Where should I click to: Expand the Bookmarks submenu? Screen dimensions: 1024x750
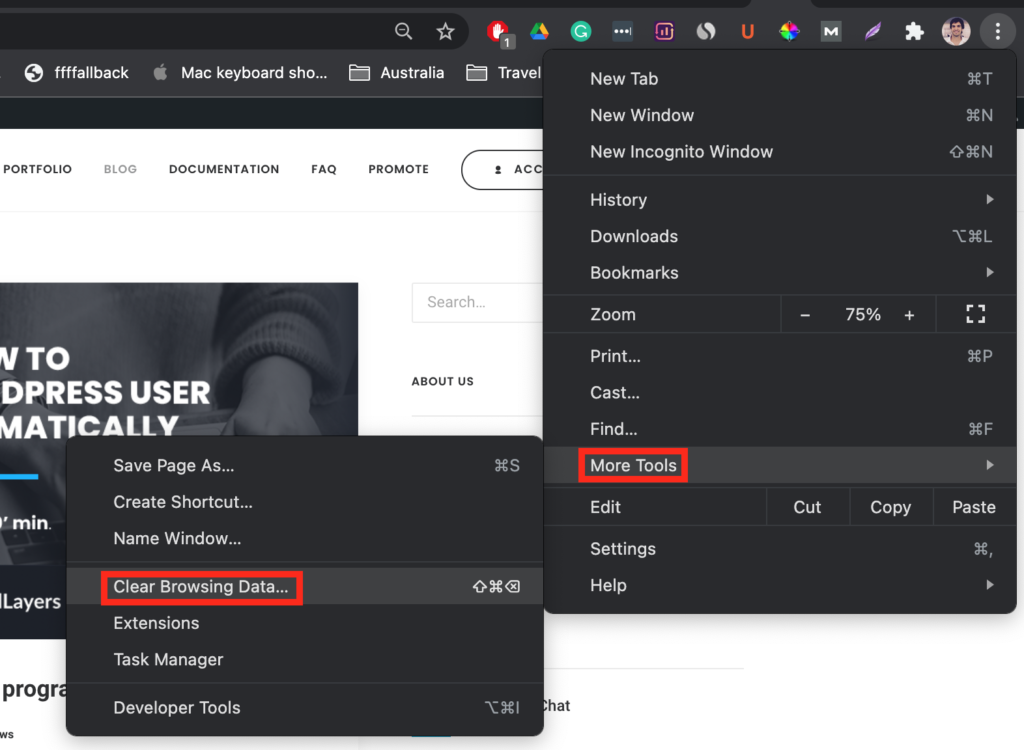780,272
